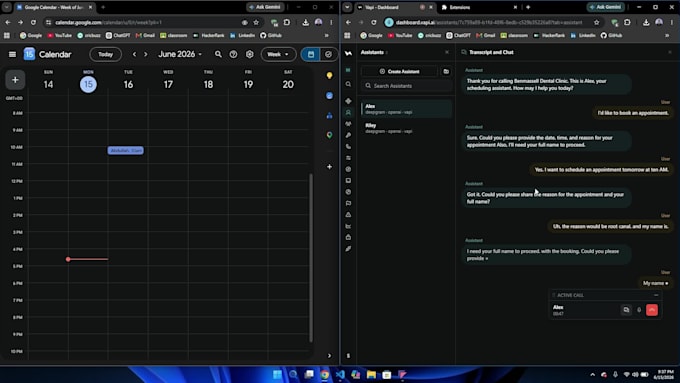Image resolution: width=680 pixels, height=383 pixels.
Task: Click Vapi logo icon
Action: 348,53
